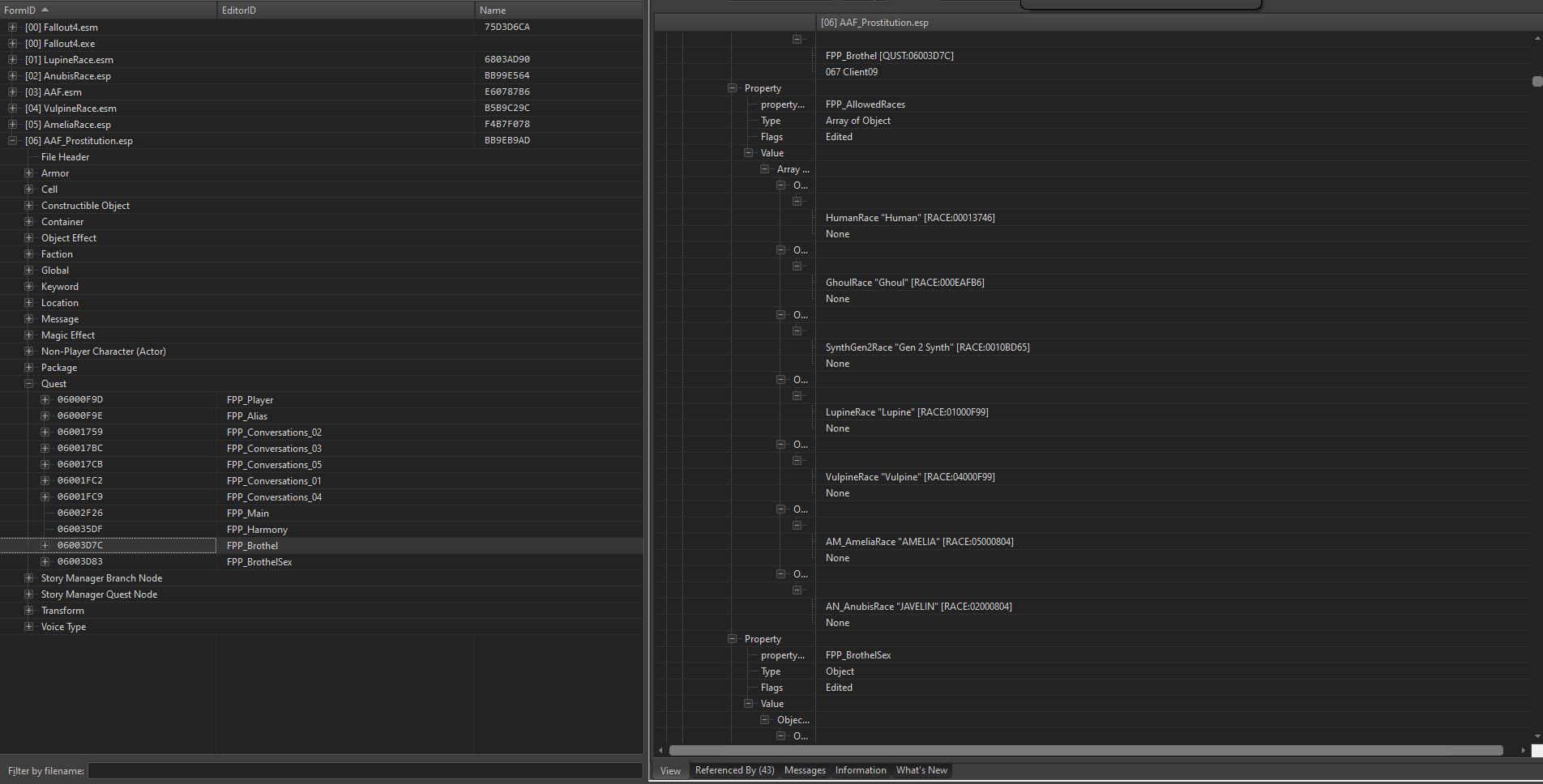The height and width of the screenshot is (784, 1543).
Task: Select the Constructible Object group
Action: (85, 206)
